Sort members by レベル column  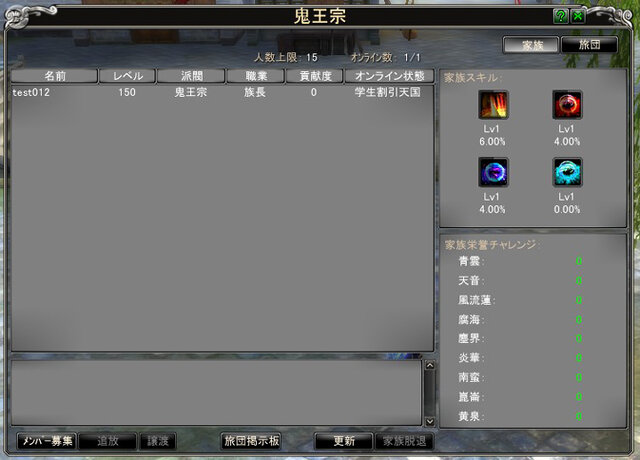tap(128, 76)
